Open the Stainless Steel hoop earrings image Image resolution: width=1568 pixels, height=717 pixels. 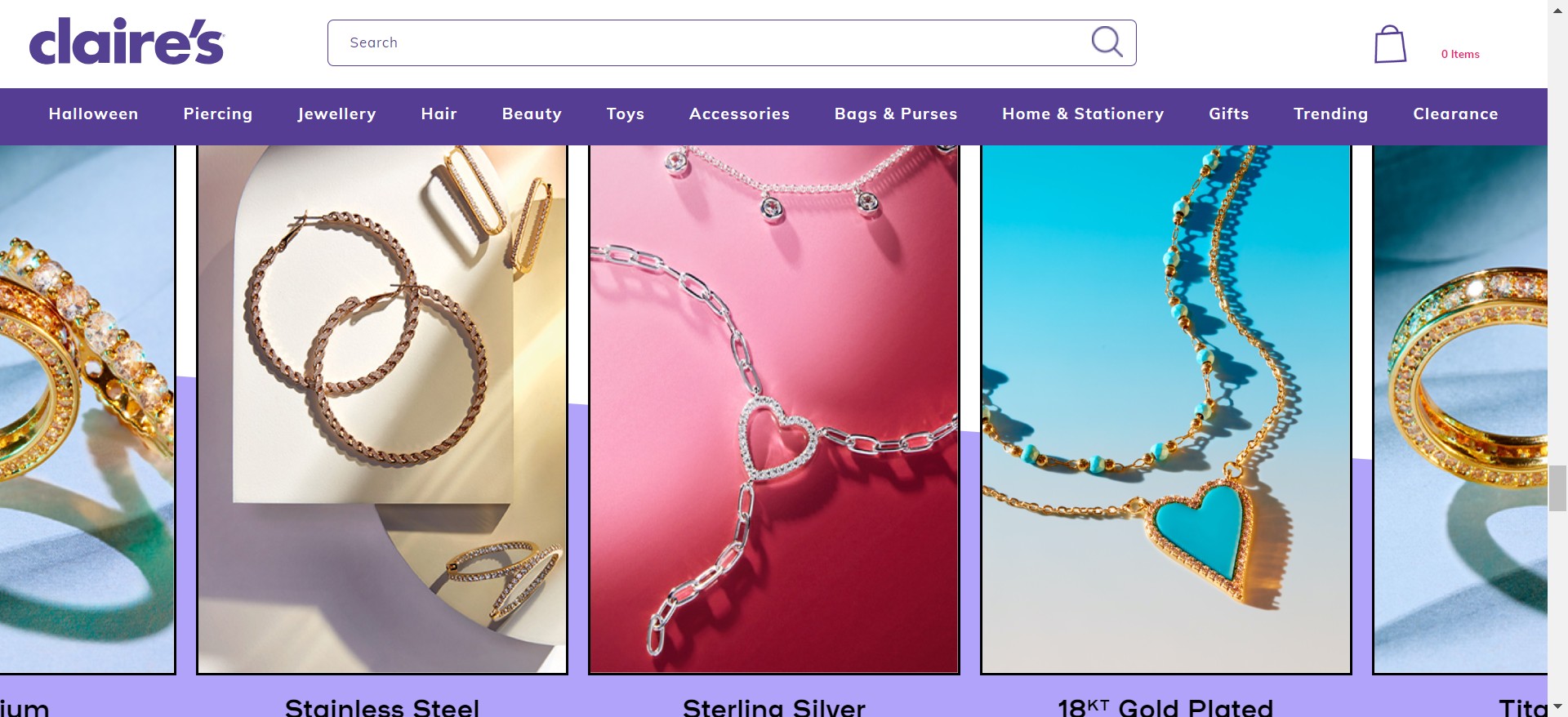pos(382,409)
